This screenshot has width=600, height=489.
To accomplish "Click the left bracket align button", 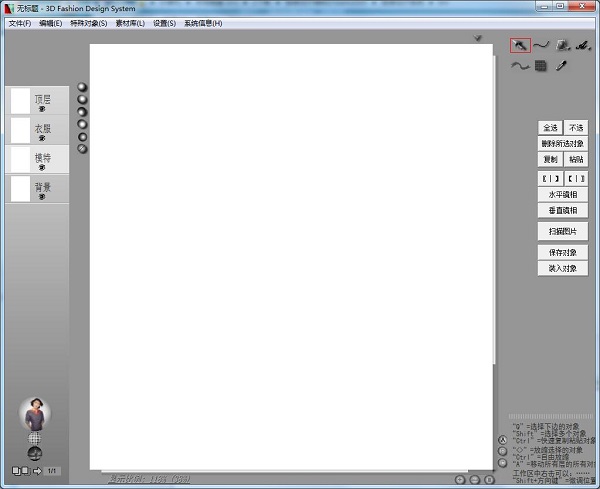I will [x=550, y=179].
